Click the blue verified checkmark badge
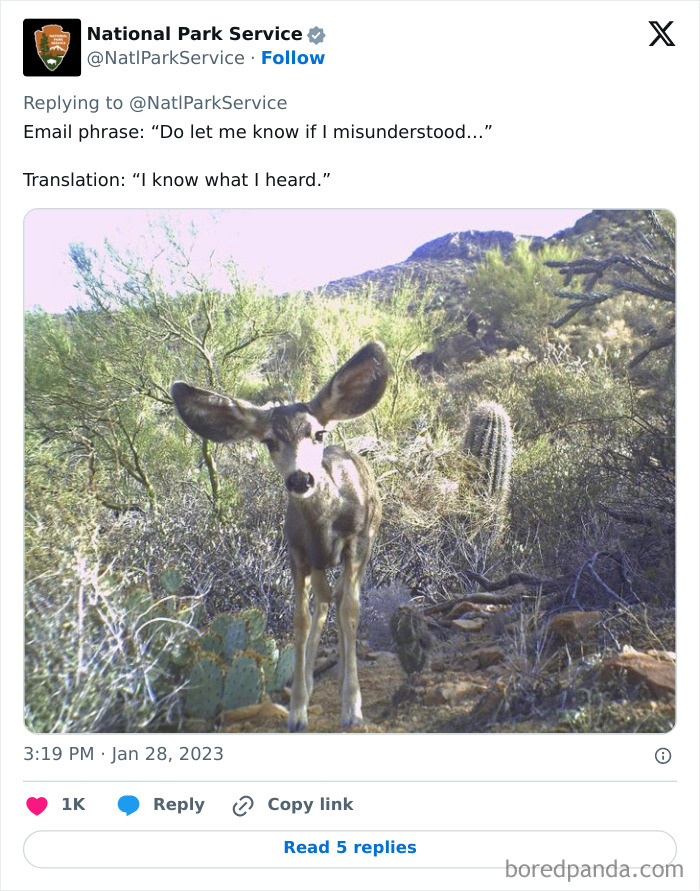 point(317,33)
